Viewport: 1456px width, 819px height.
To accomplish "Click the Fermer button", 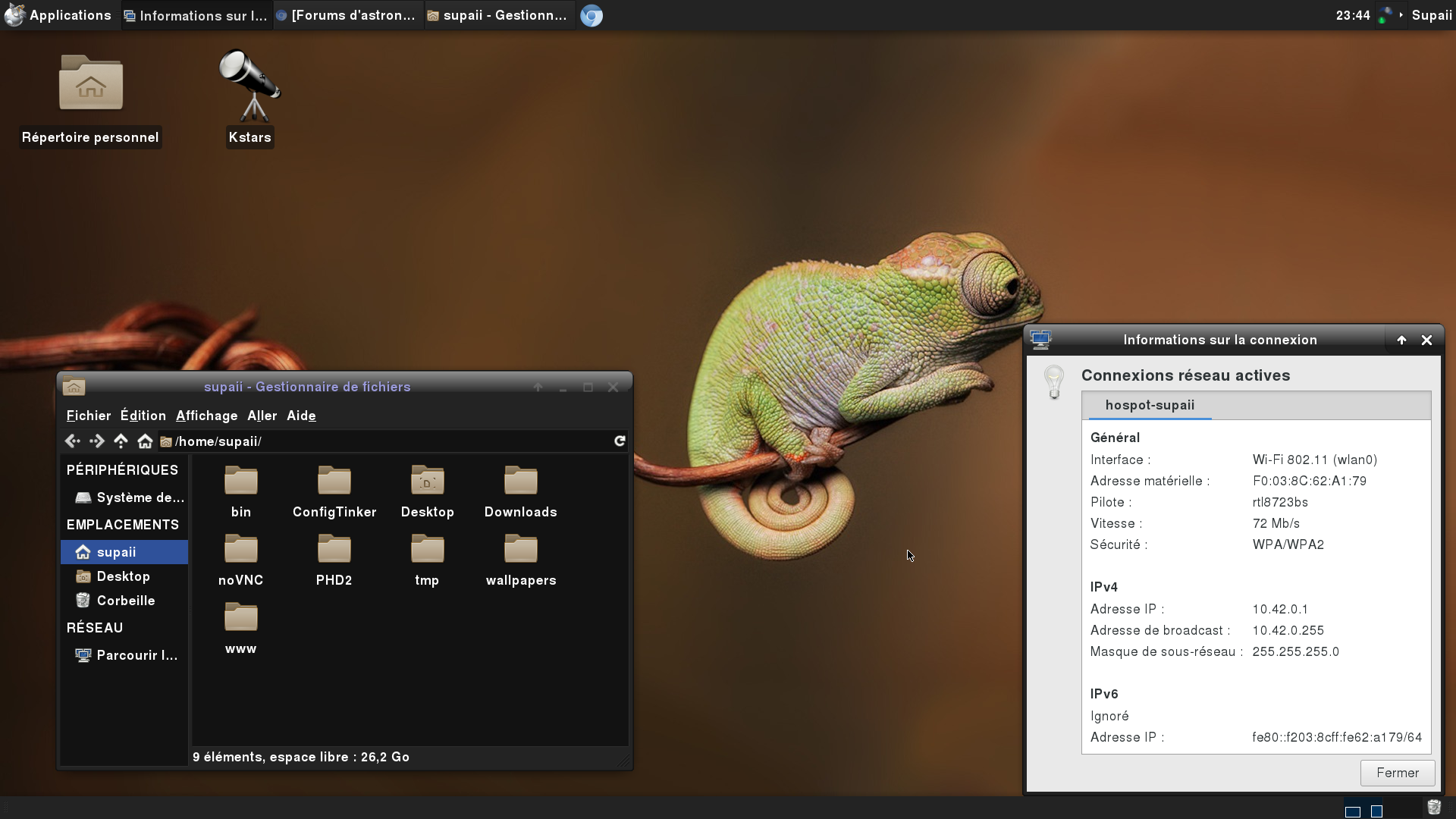I will click(1397, 773).
